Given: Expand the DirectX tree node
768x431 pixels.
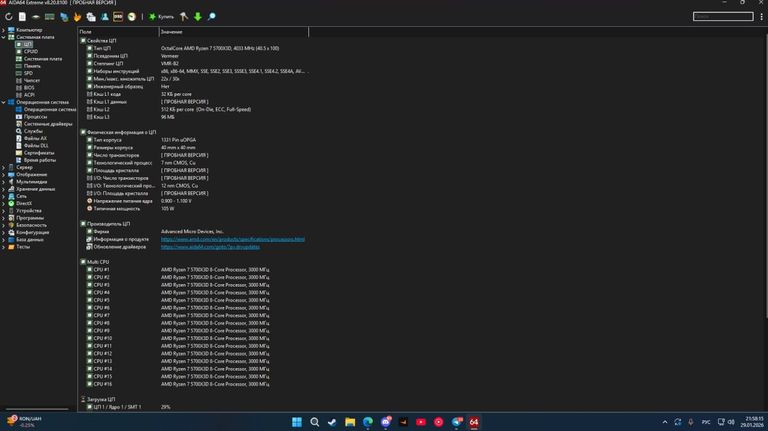Looking at the screenshot, I should 4,204.
